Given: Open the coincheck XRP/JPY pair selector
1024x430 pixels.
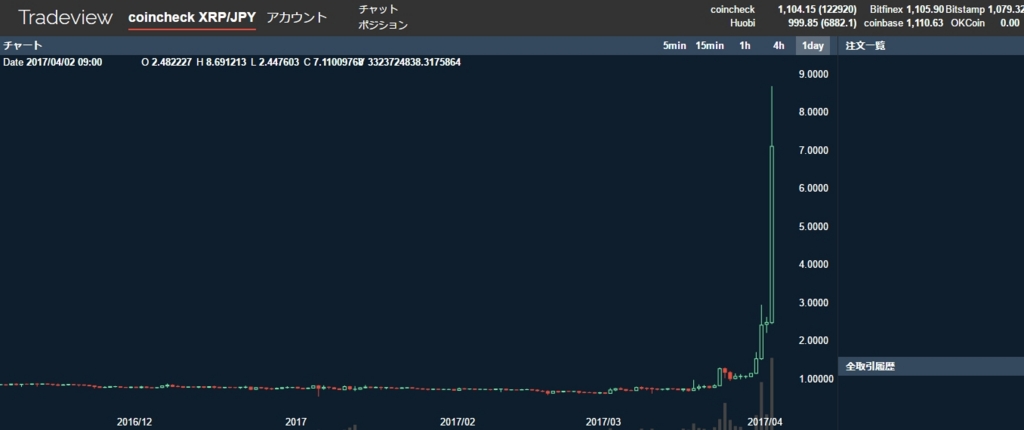Looking at the screenshot, I should (x=192, y=18).
